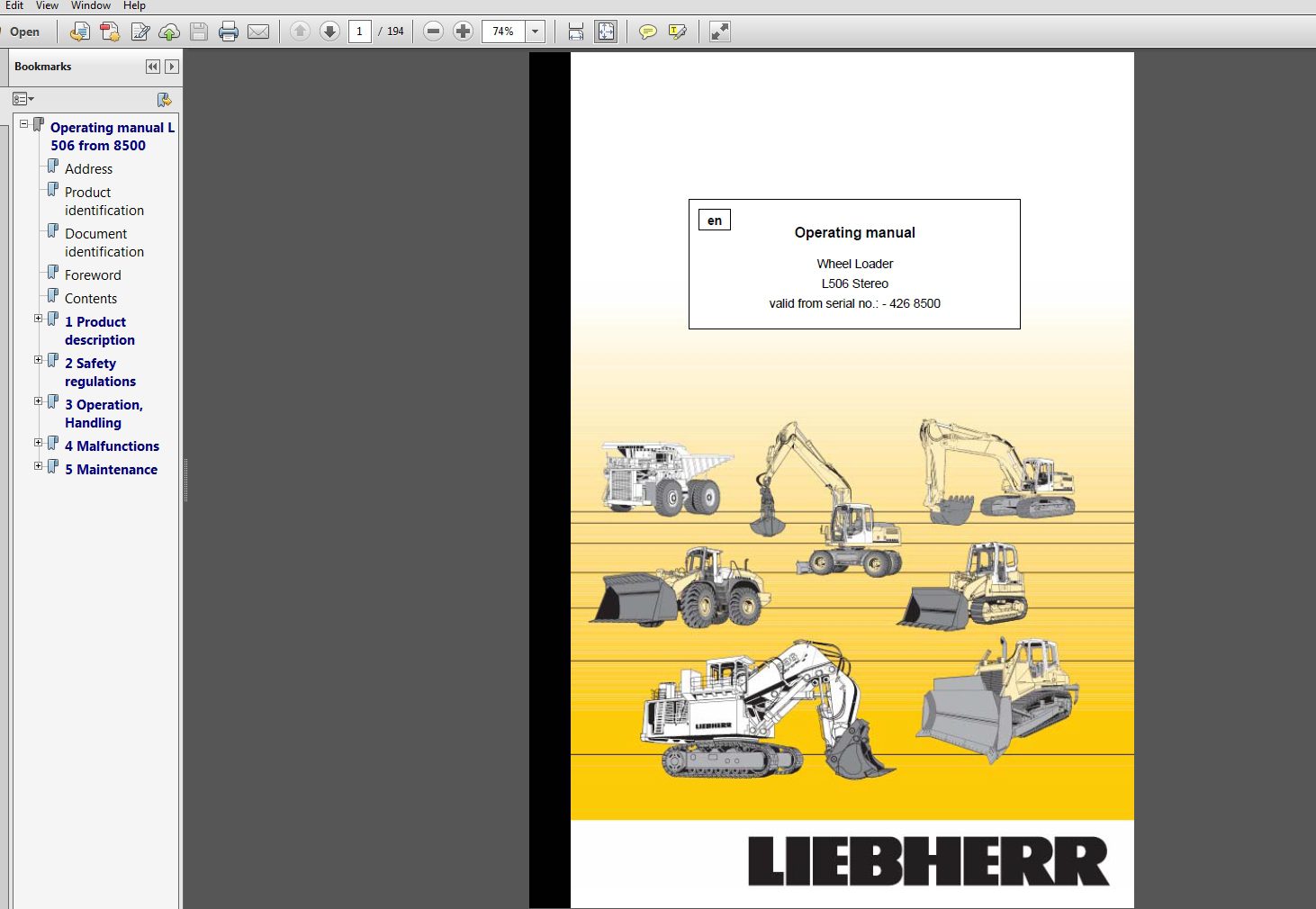Click the new bookmark icon
This screenshot has height=909, width=1316.
click(164, 99)
